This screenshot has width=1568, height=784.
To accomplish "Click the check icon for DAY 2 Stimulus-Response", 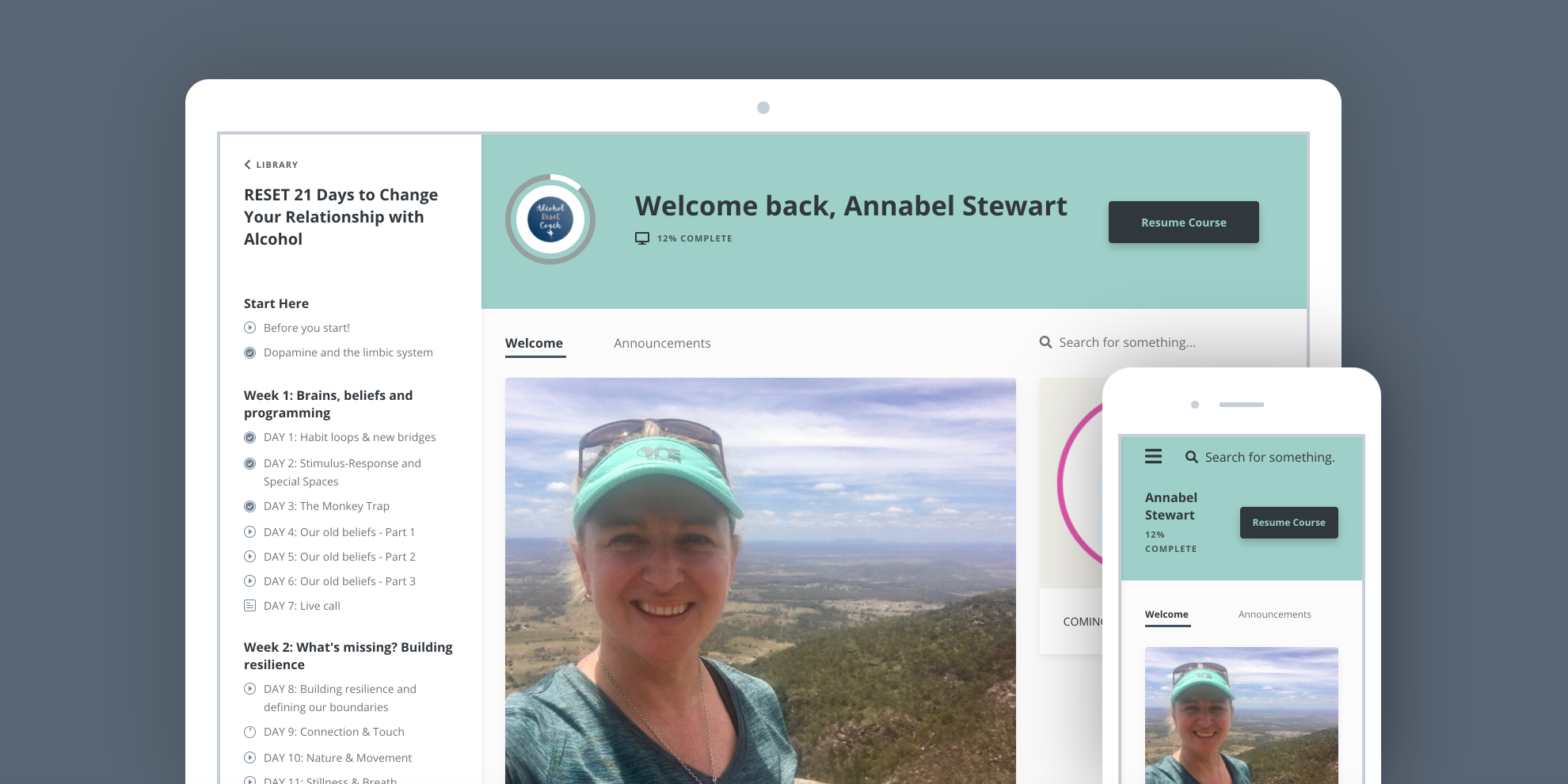I will coord(249,463).
